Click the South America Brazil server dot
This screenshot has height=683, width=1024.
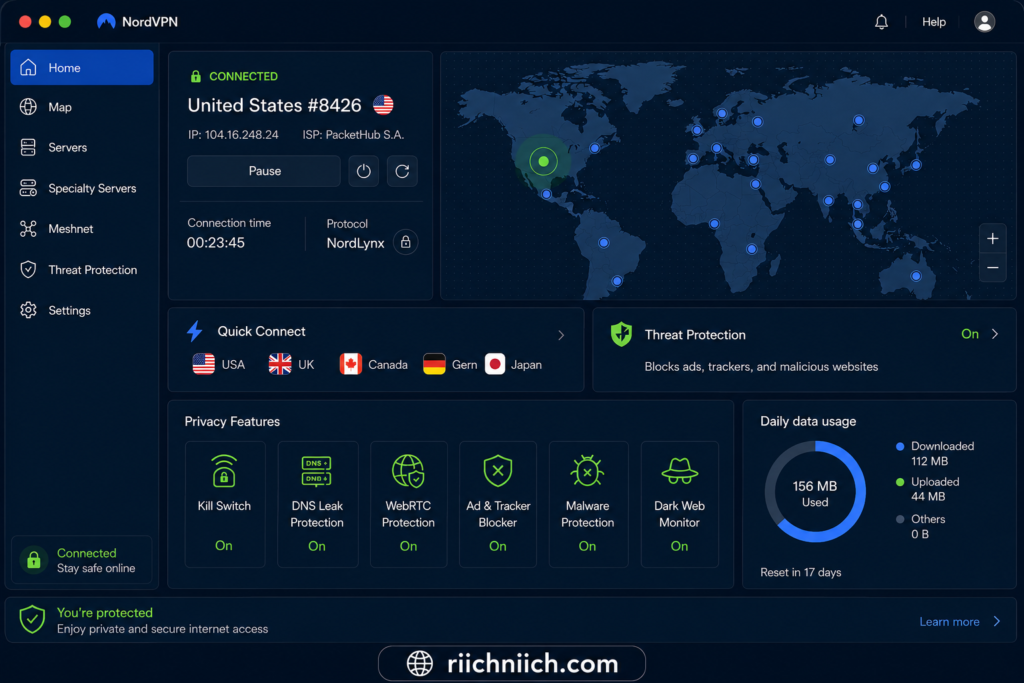click(x=604, y=243)
